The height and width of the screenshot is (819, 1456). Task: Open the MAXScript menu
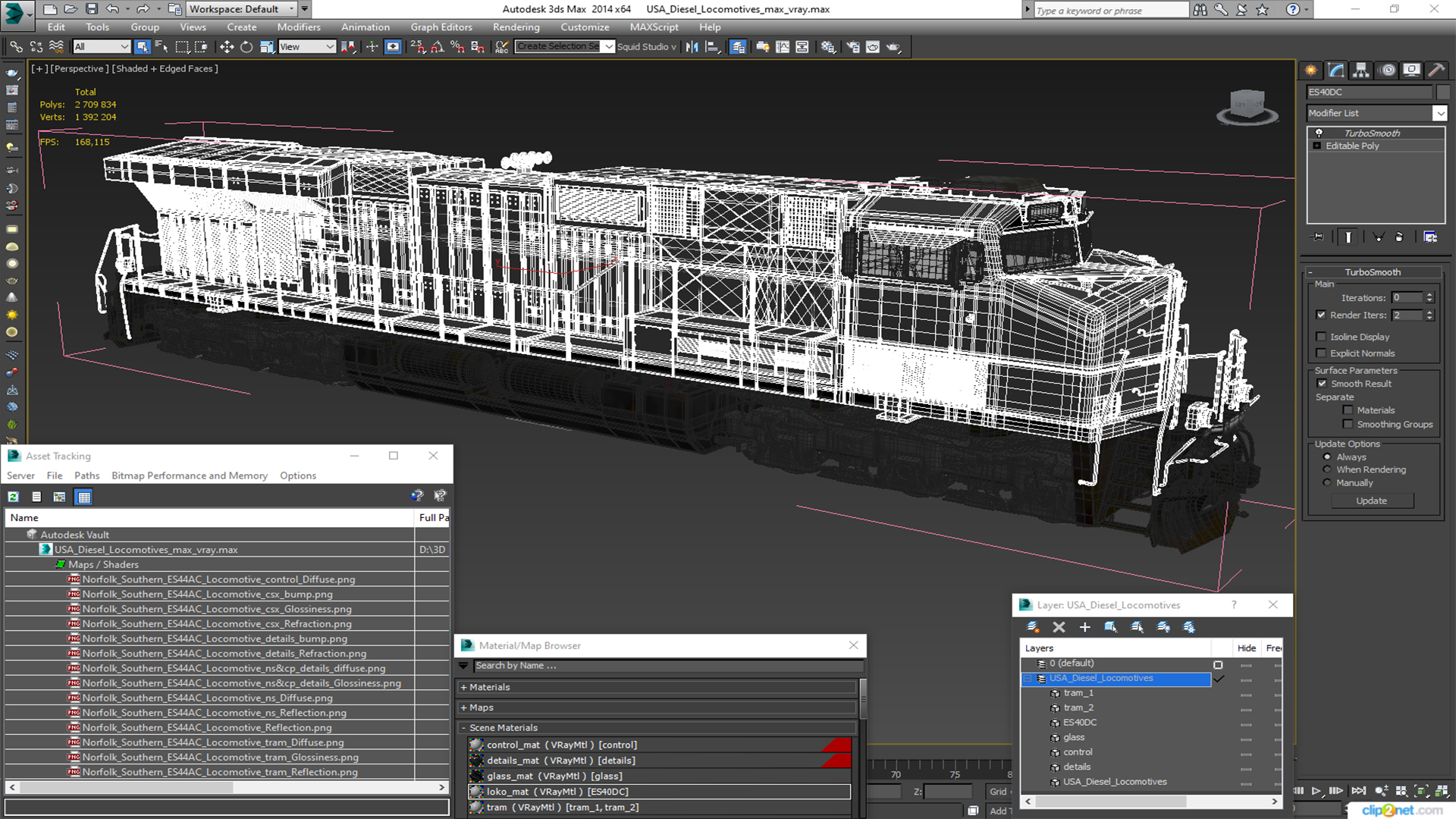click(x=654, y=27)
